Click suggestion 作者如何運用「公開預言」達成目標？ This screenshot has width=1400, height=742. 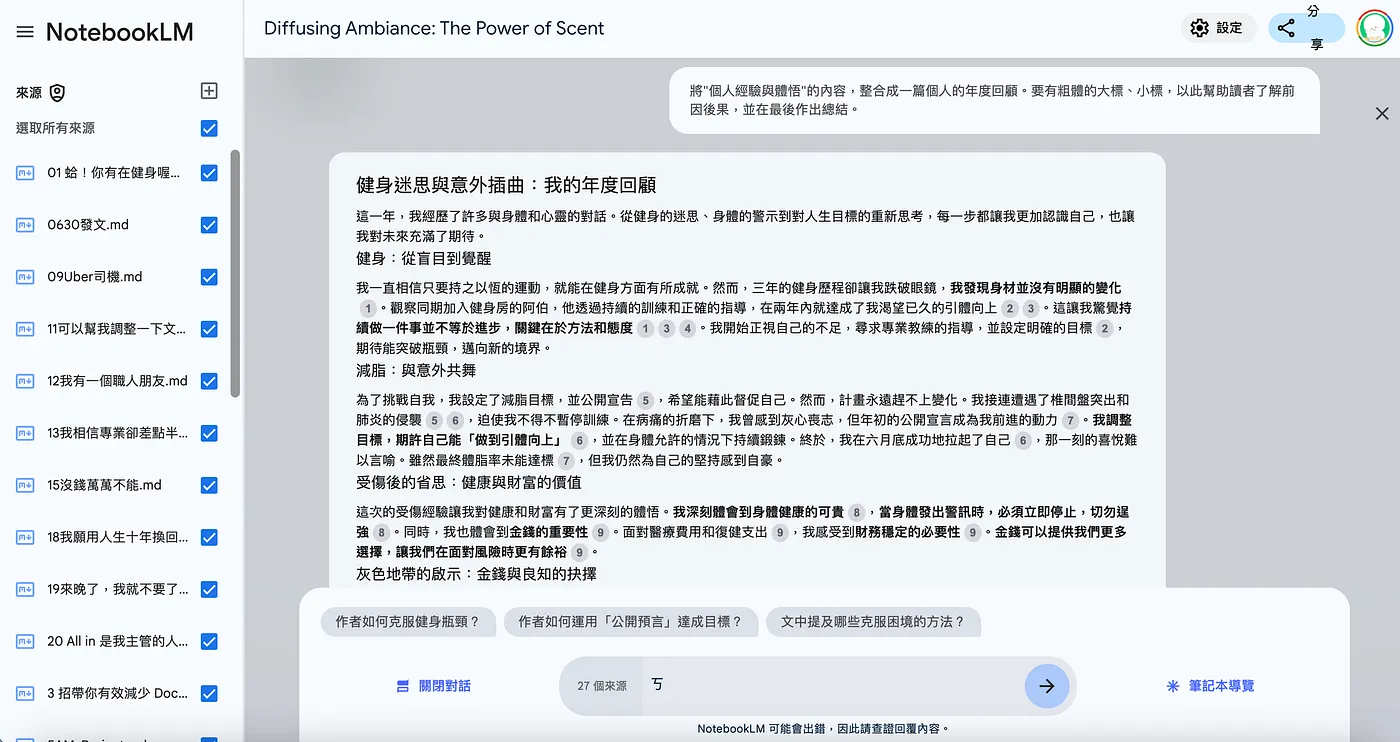coord(631,622)
